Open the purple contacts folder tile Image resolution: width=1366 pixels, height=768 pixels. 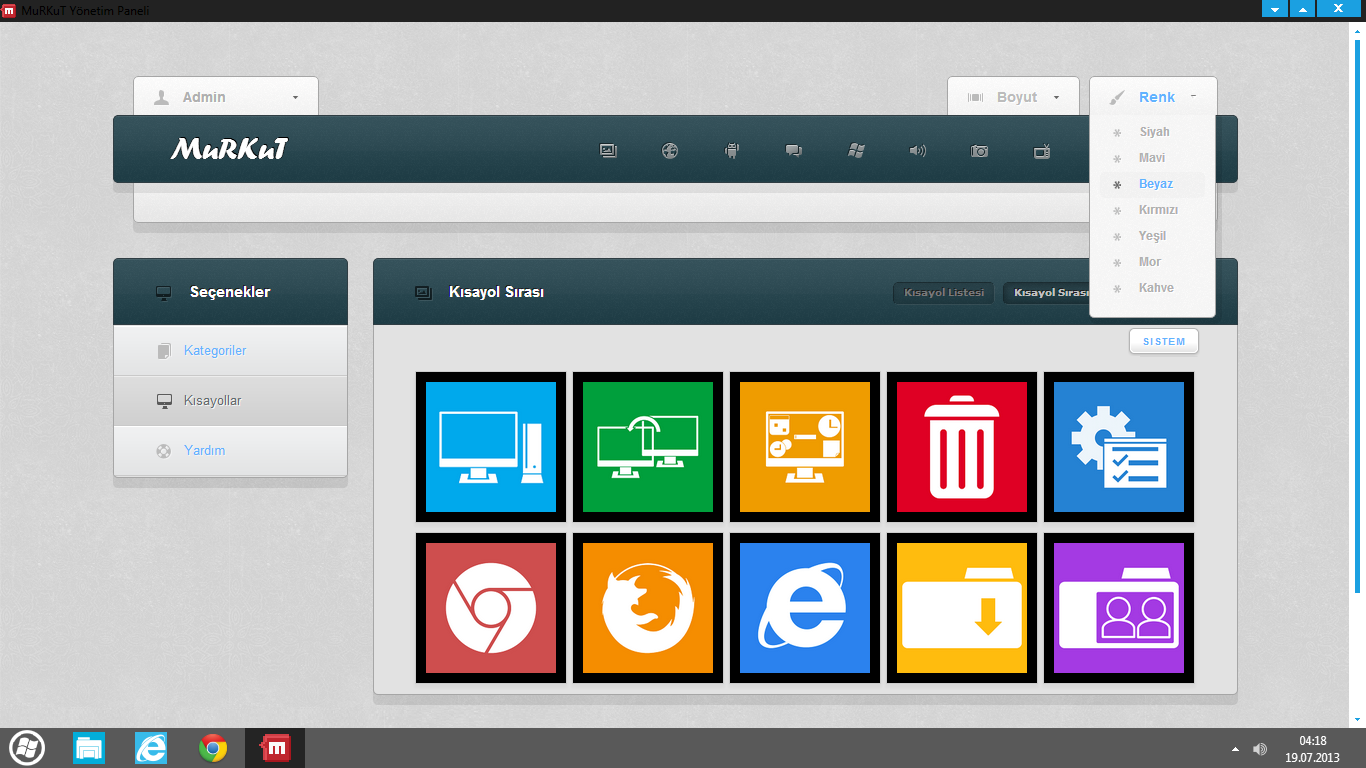click(1119, 608)
